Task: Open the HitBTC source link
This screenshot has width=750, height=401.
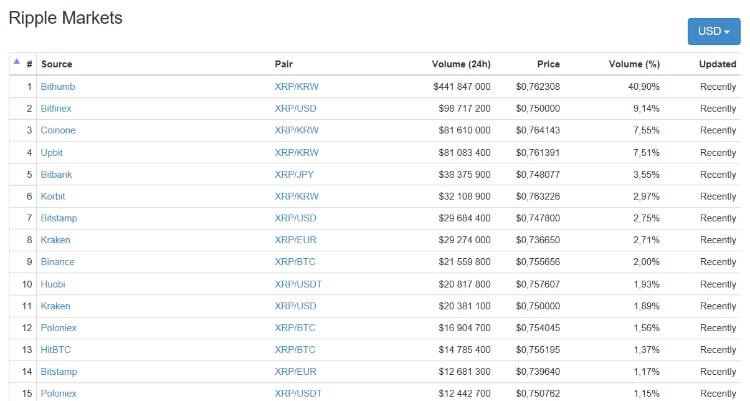Action: (56, 350)
